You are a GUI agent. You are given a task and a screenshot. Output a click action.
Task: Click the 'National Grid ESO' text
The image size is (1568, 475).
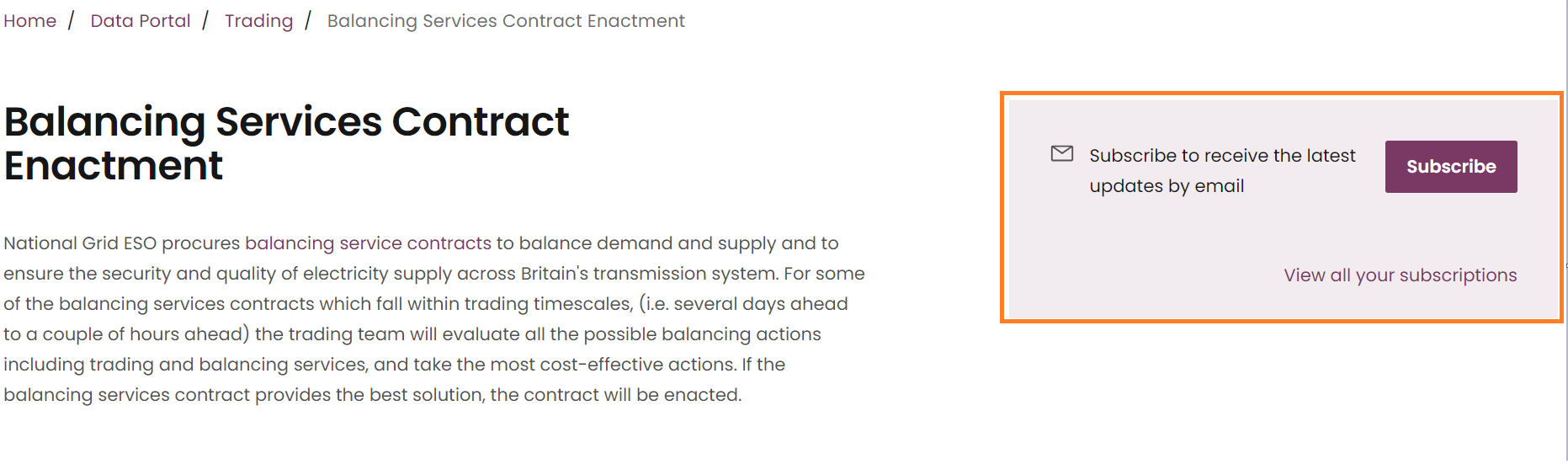80,243
